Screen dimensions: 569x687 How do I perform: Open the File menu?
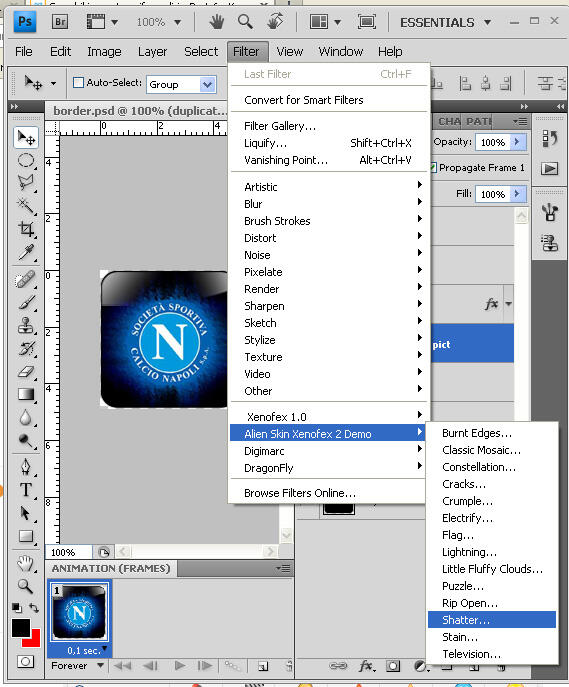point(24,52)
